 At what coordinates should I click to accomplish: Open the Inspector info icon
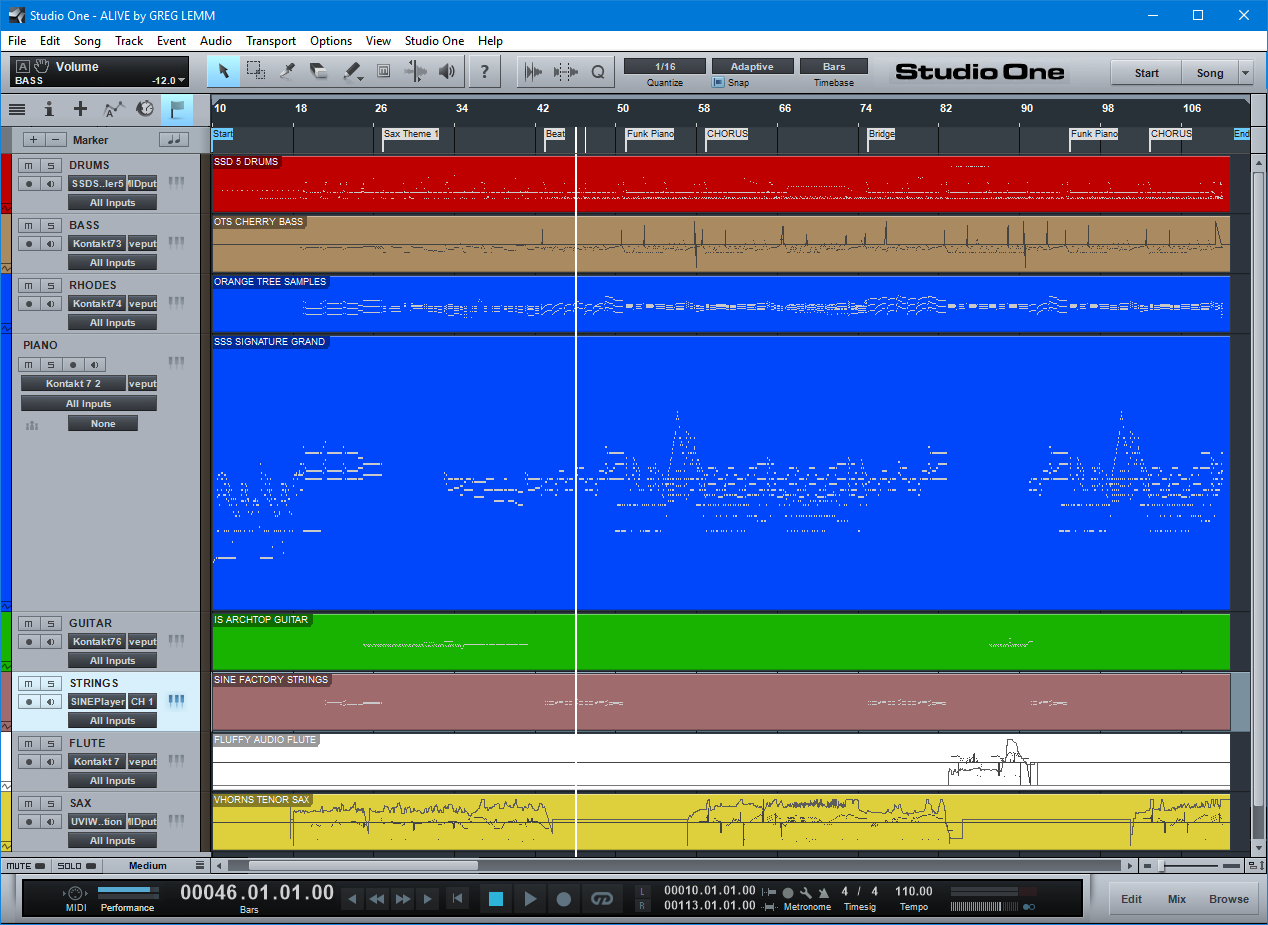click(49, 109)
